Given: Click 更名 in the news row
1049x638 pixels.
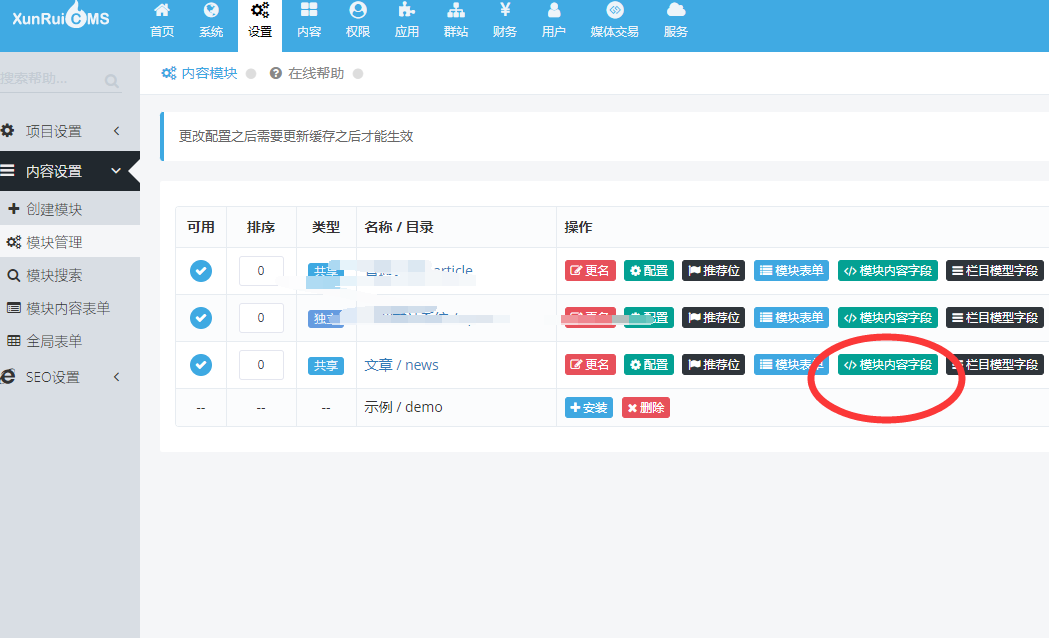Looking at the screenshot, I should [590, 364].
